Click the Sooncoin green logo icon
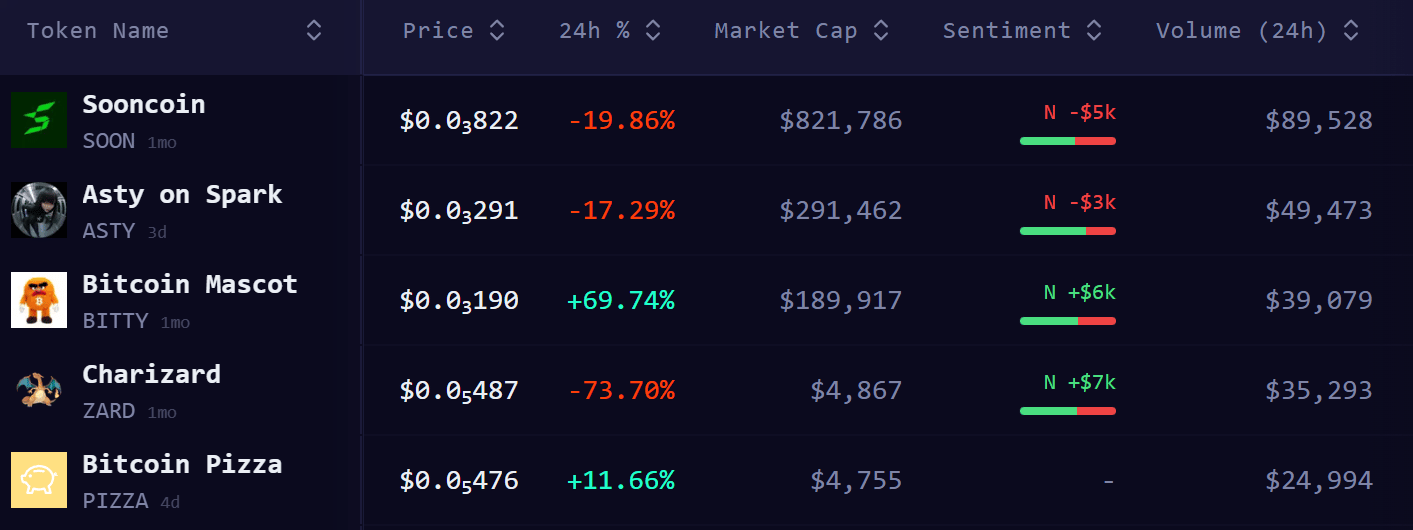This screenshot has width=1413, height=530. tap(39, 120)
